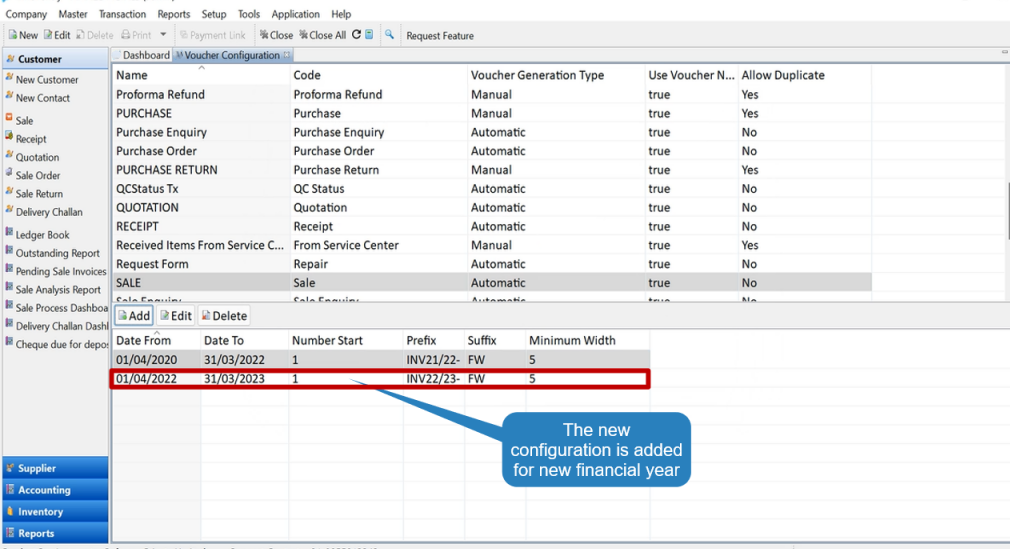This screenshot has width=1010, height=549.
Task: Expand the Inventory sidebar section
Action: [x=55, y=512]
